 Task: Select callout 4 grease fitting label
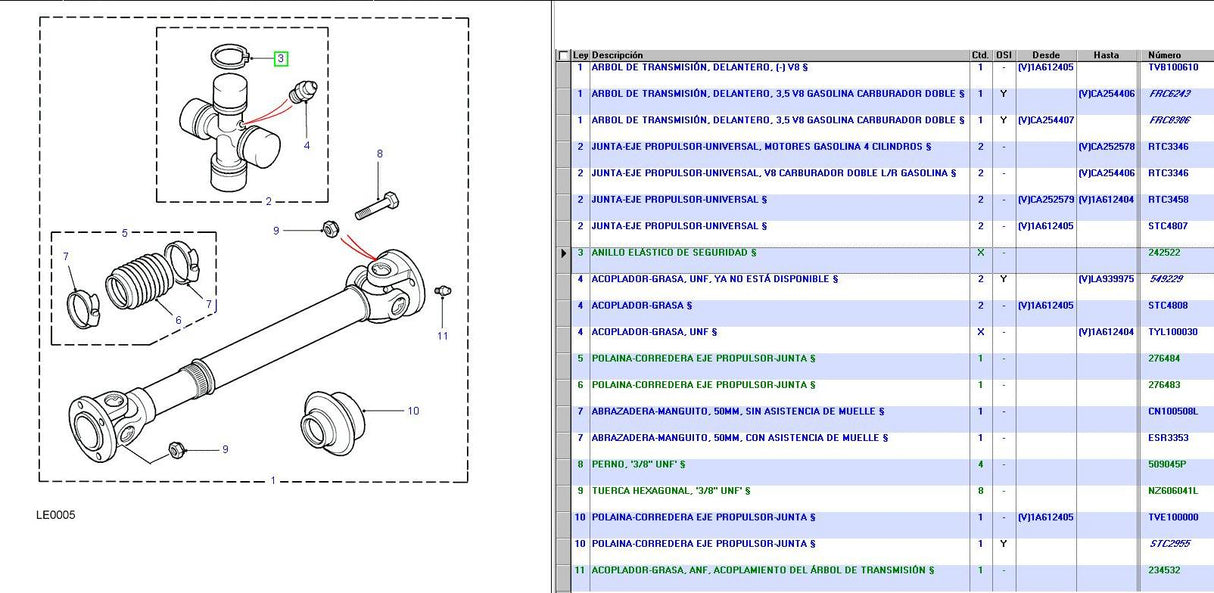(x=307, y=146)
